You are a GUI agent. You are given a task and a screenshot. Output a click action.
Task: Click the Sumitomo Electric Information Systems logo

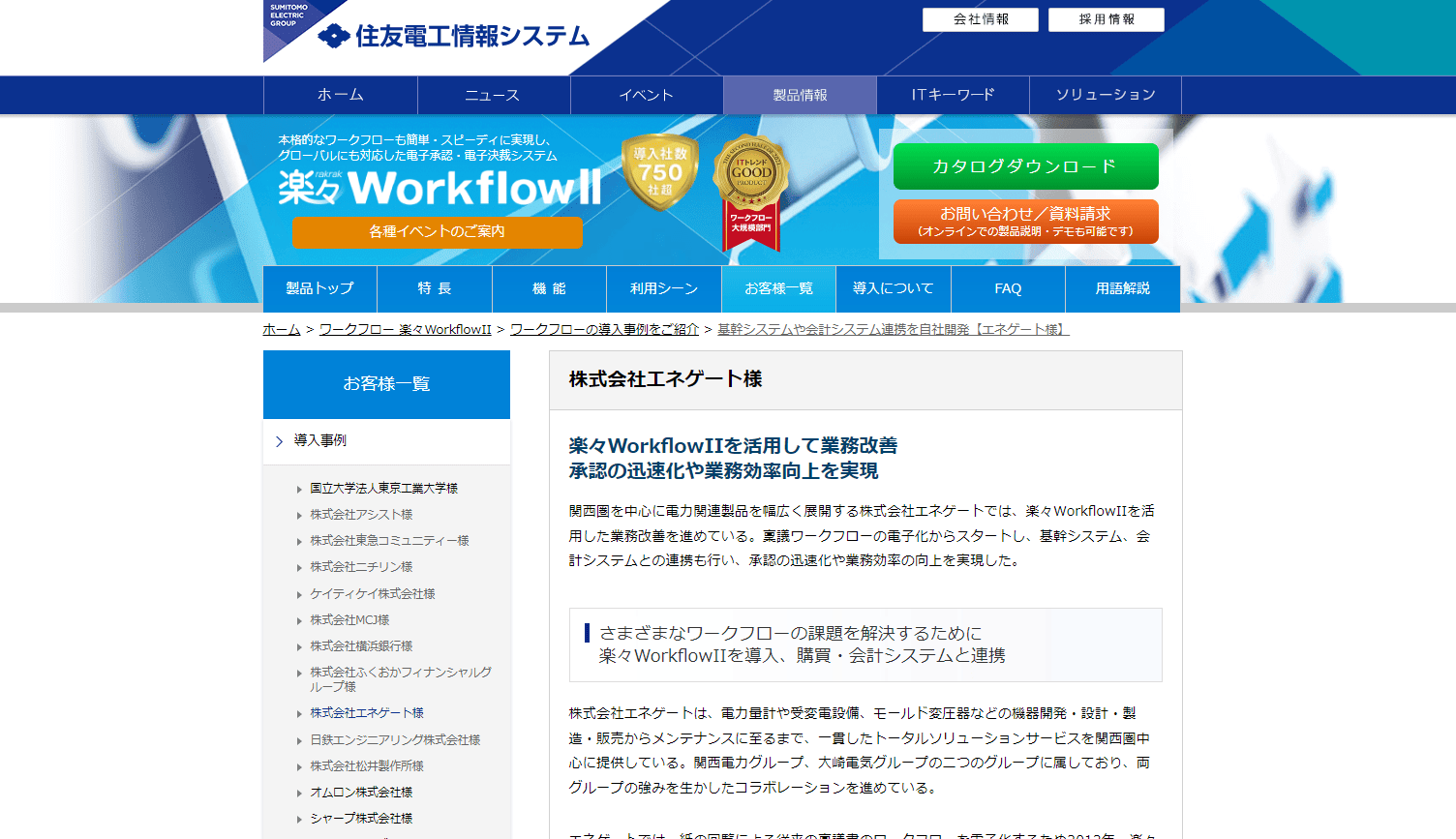coord(454,36)
